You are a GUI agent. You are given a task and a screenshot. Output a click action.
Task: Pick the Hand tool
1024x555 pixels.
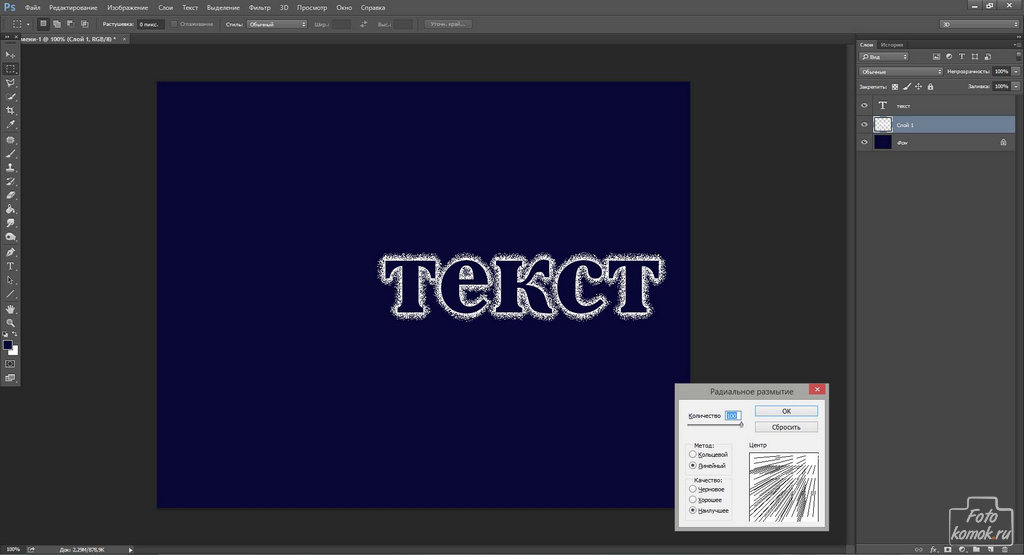(x=11, y=309)
